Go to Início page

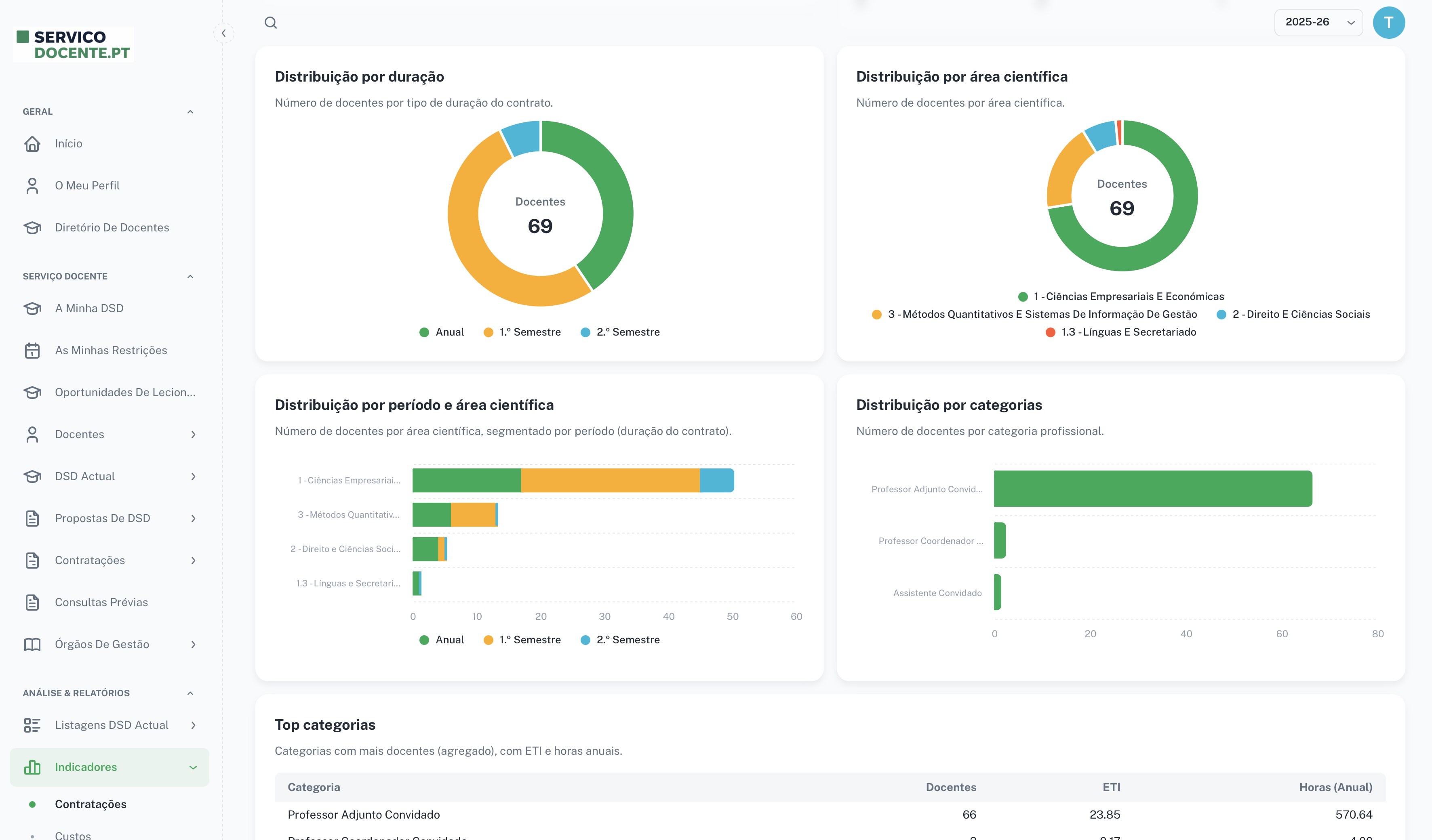point(109,144)
